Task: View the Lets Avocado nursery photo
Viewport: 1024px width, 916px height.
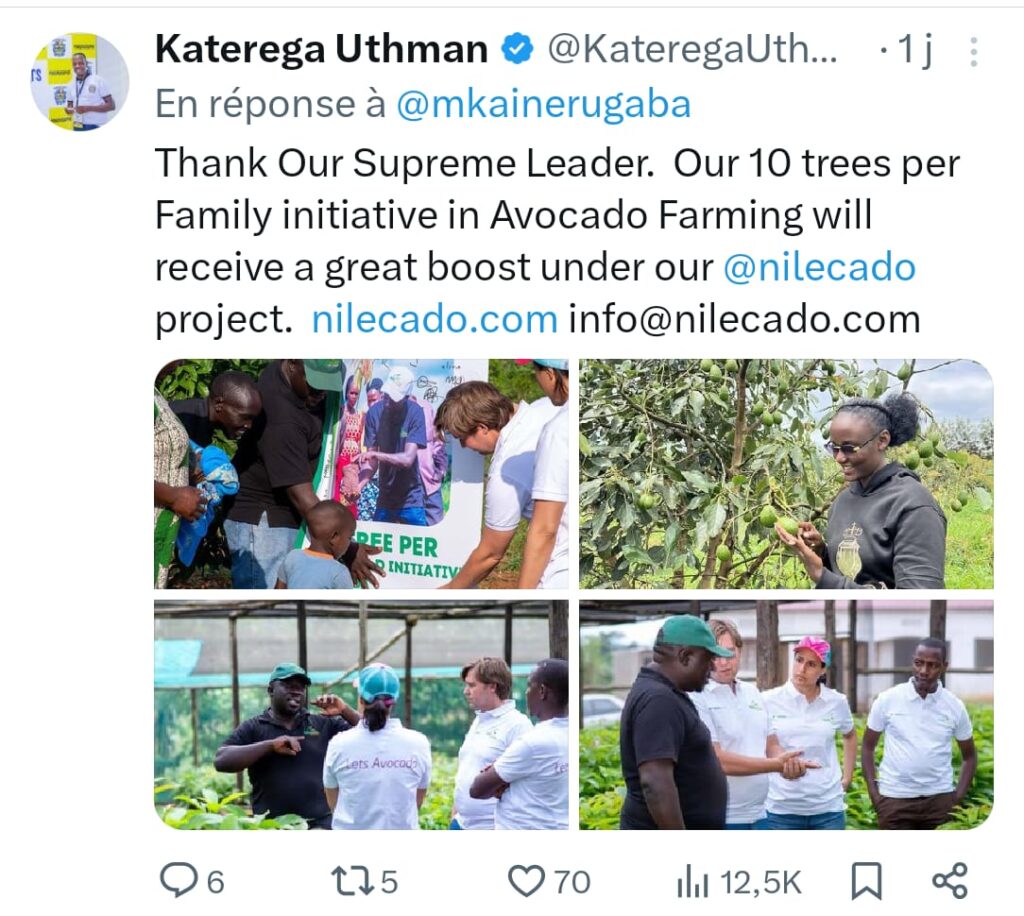Action: point(361,714)
